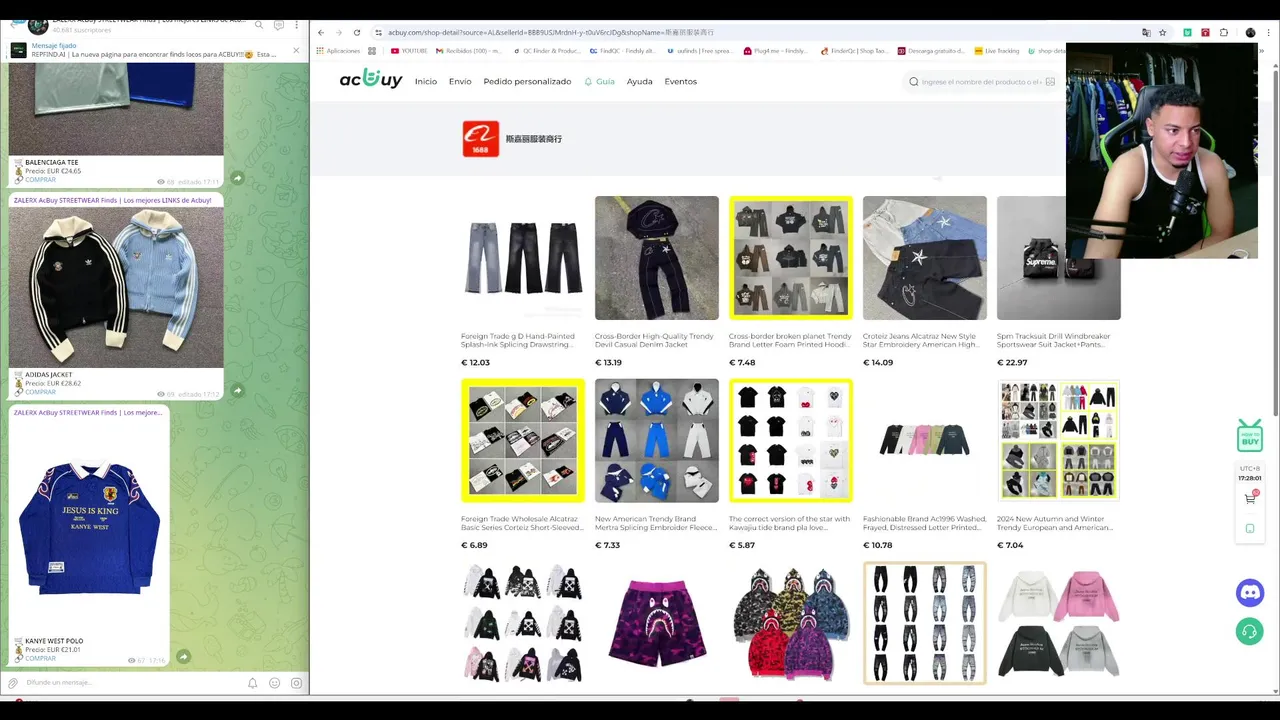
Task: Open the QC Finder & Products bookmark
Action: 546,51
